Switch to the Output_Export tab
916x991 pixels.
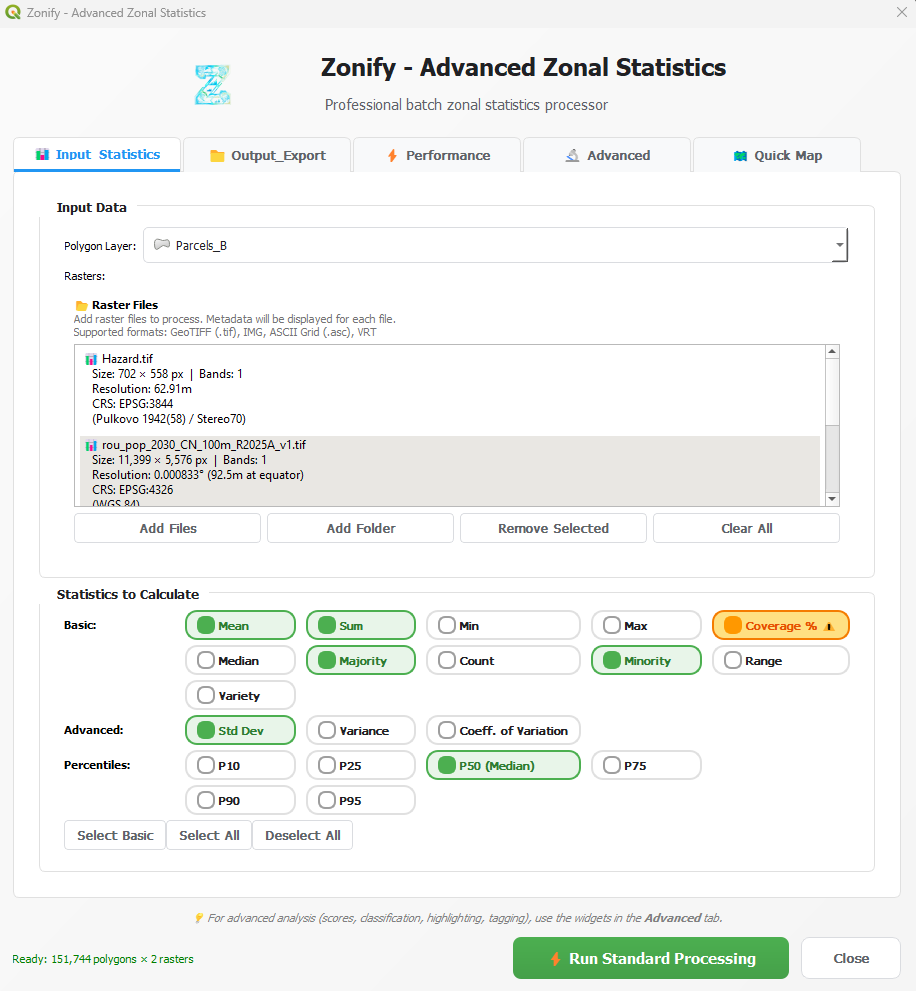pos(267,155)
